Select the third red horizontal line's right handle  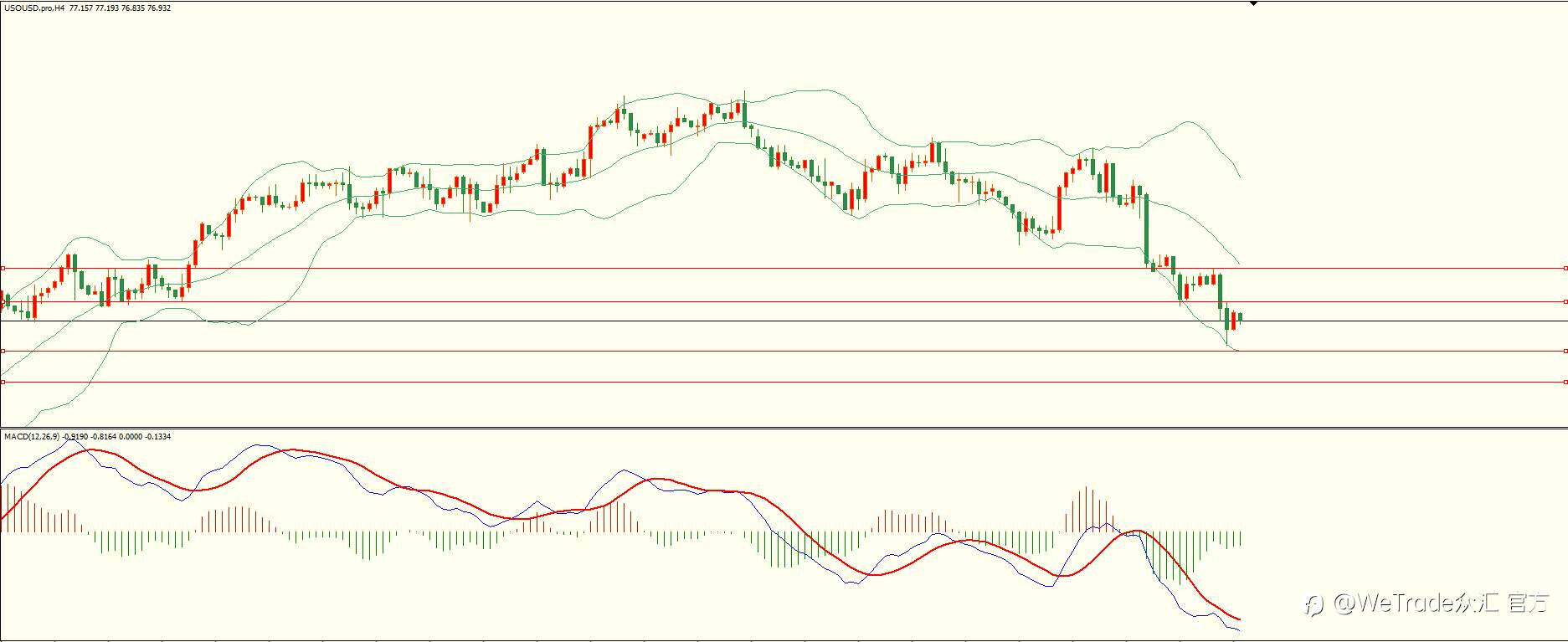pyautogui.click(x=1565, y=351)
